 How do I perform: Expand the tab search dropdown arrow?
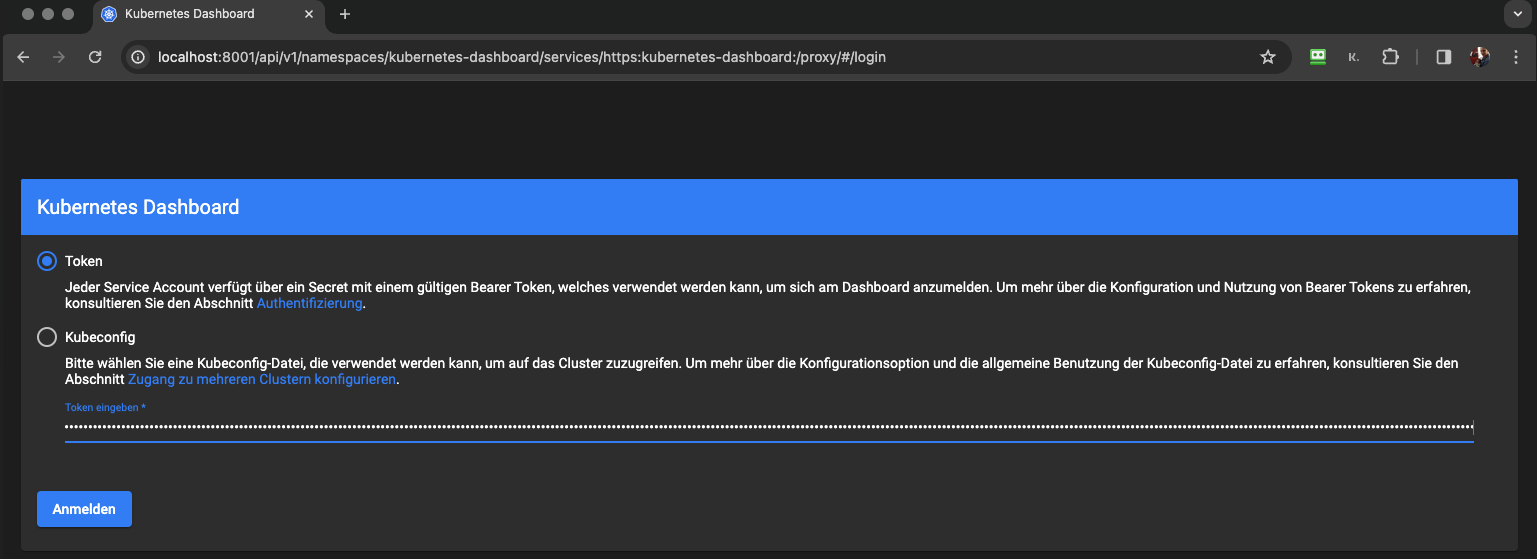tap(1518, 14)
